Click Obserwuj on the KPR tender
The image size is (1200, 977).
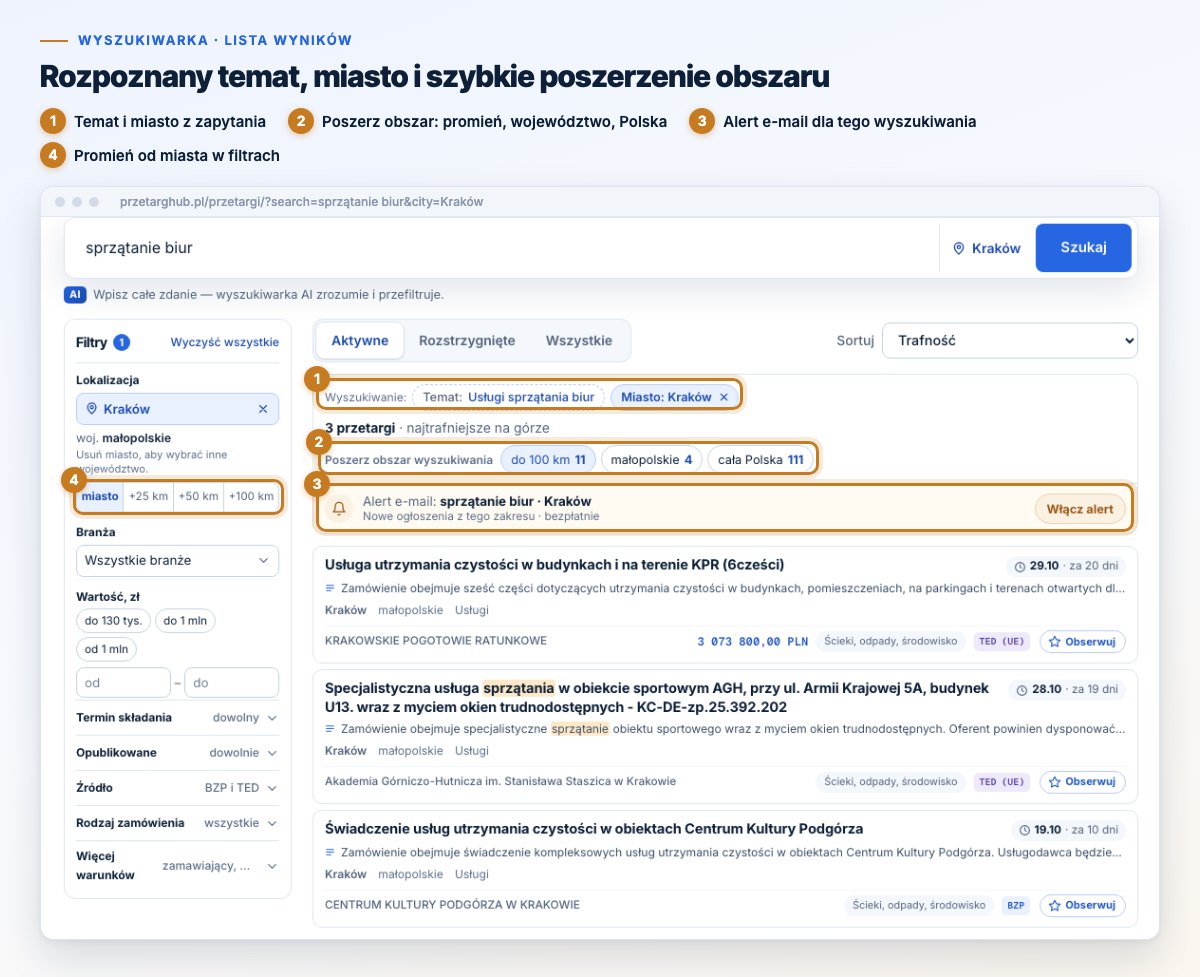click(x=1083, y=641)
